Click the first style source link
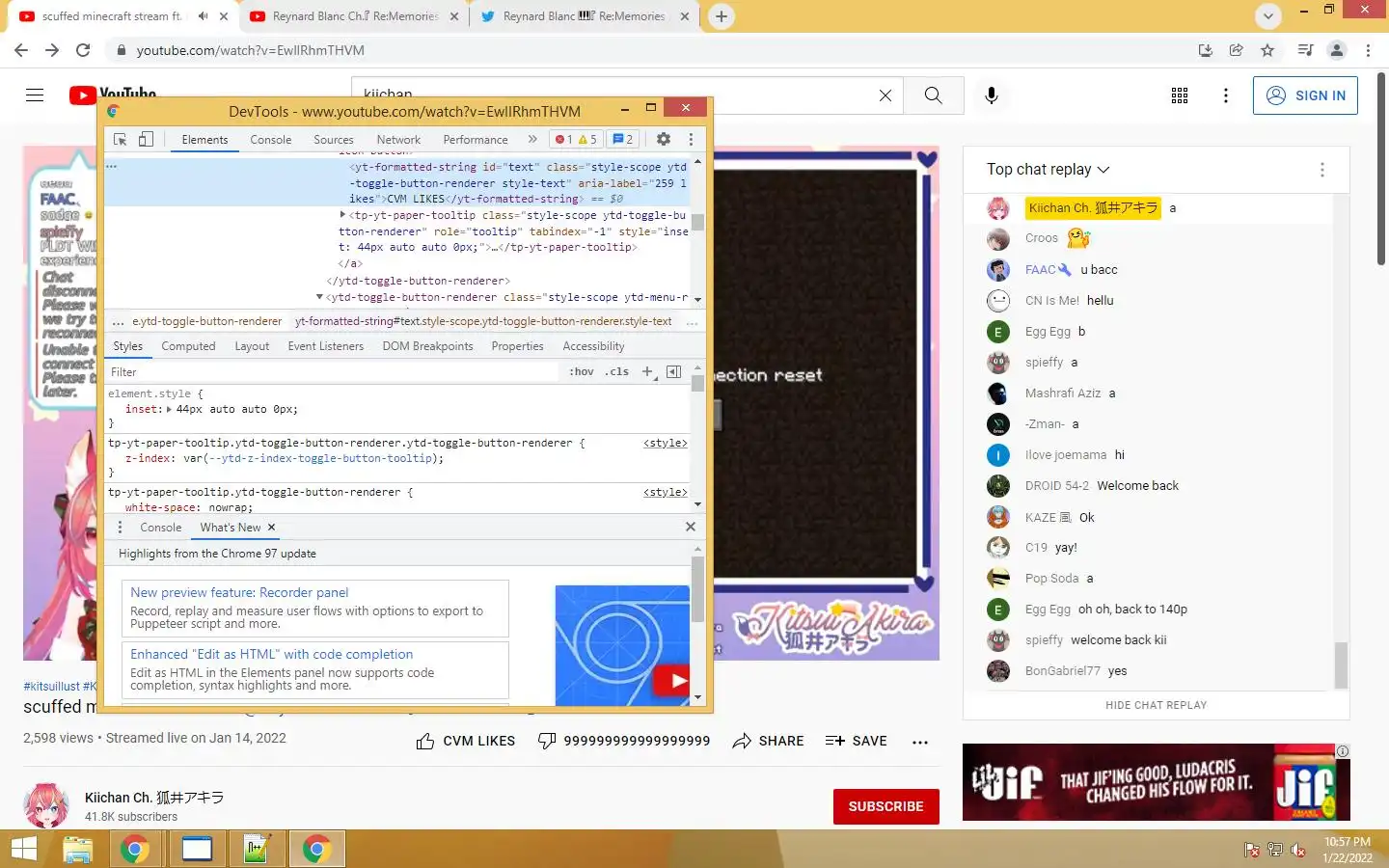 pos(666,443)
